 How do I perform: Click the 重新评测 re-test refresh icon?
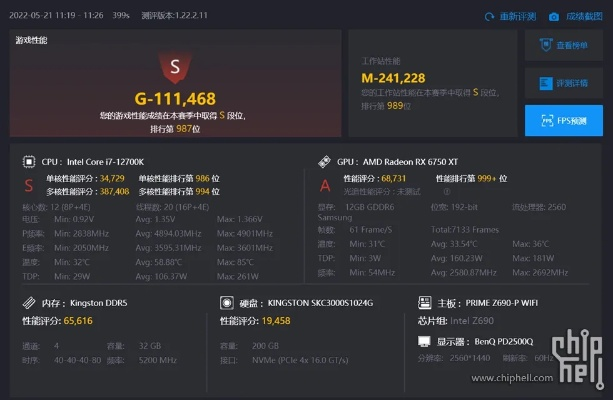[490, 17]
